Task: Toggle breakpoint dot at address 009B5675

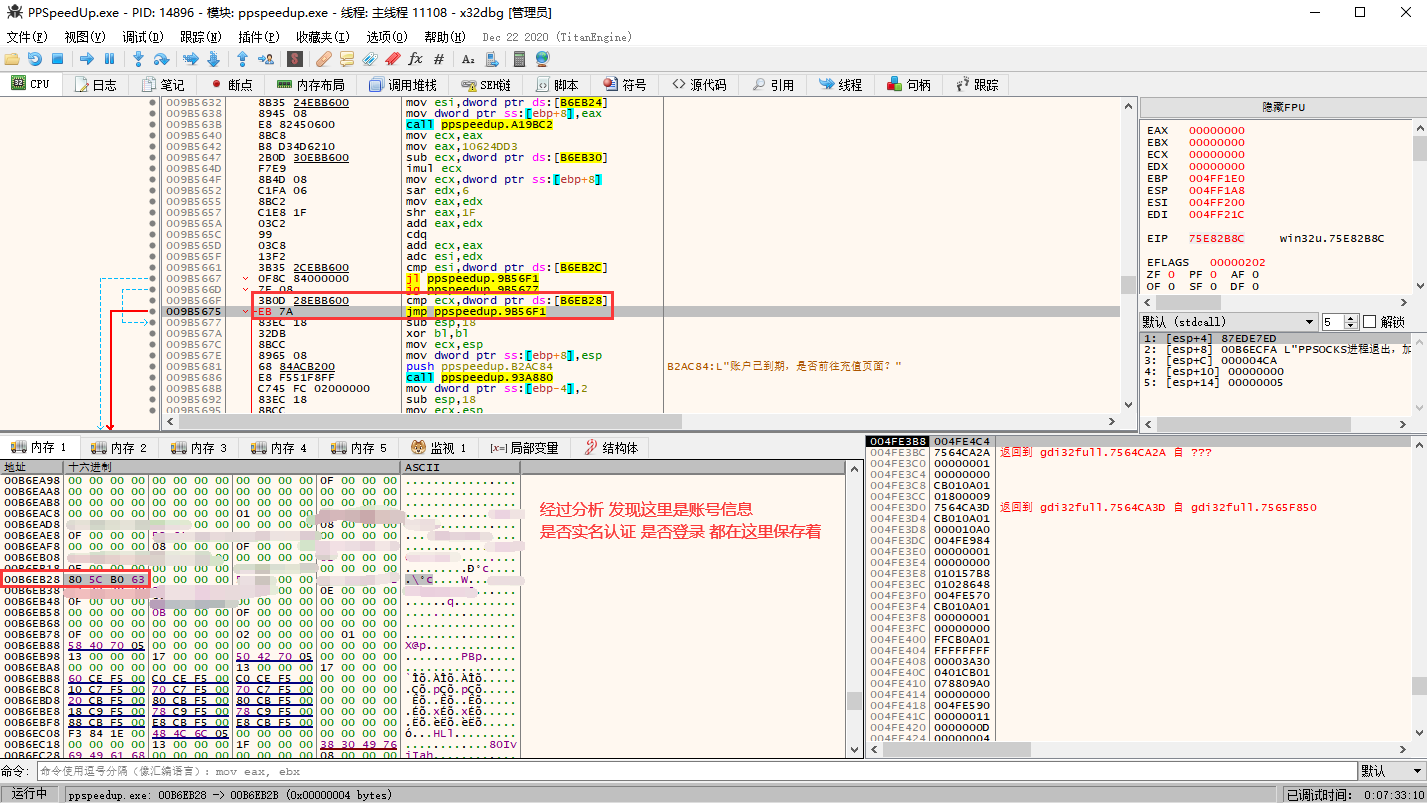Action: pos(152,312)
